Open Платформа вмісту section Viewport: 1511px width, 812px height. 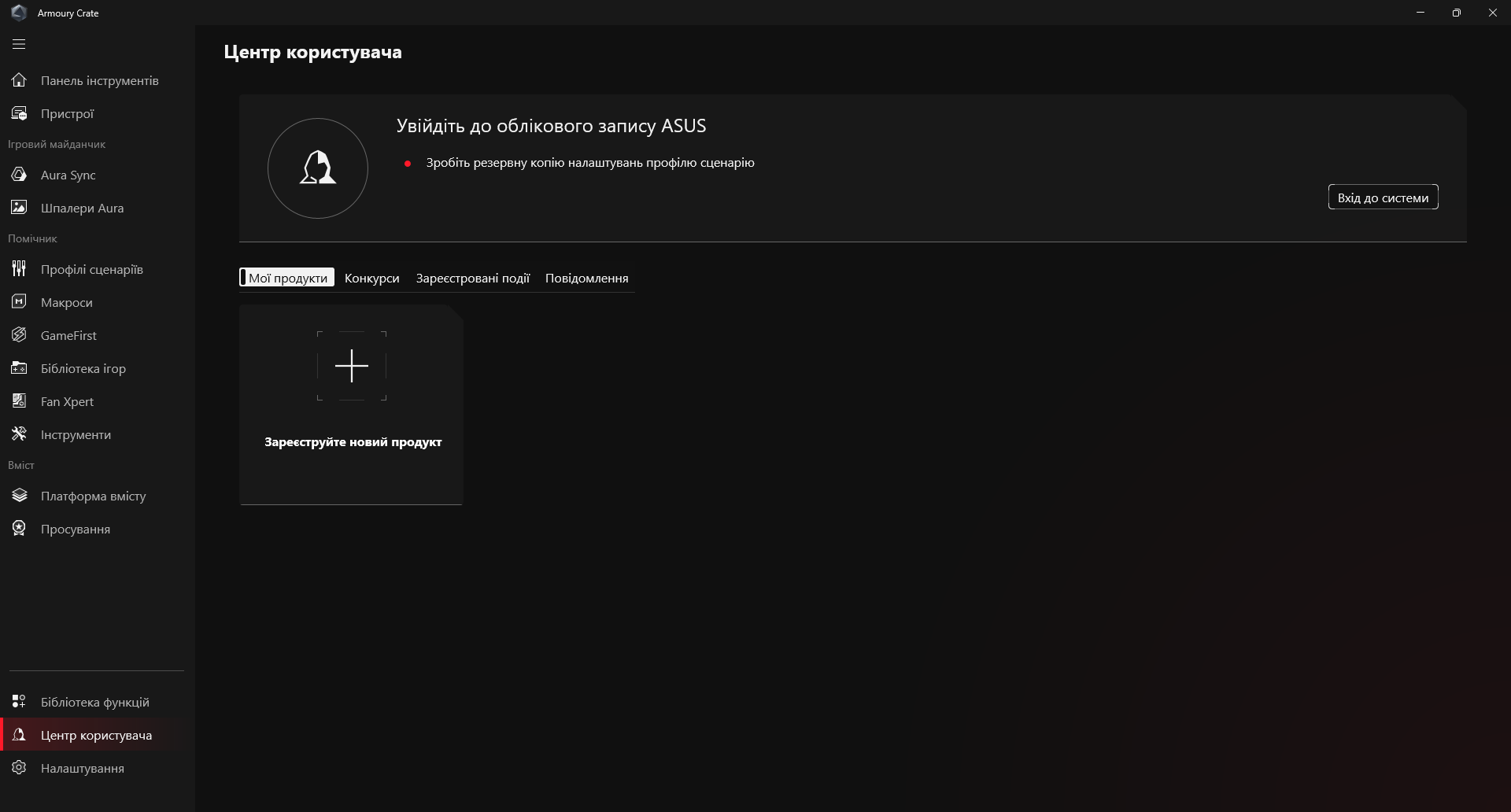point(98,496)
